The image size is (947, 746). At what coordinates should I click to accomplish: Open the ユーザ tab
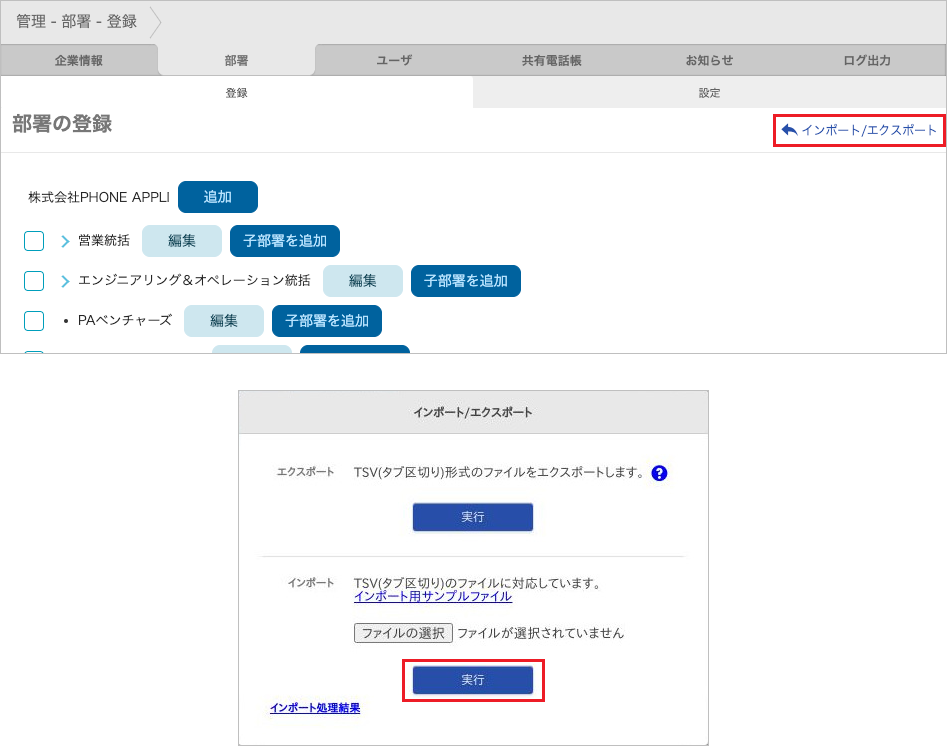point(394,60)
